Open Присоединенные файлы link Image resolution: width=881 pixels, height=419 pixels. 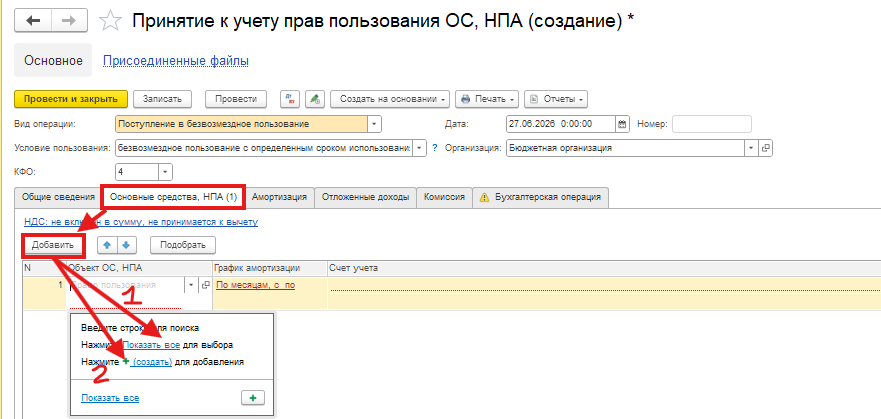[176, 61]
